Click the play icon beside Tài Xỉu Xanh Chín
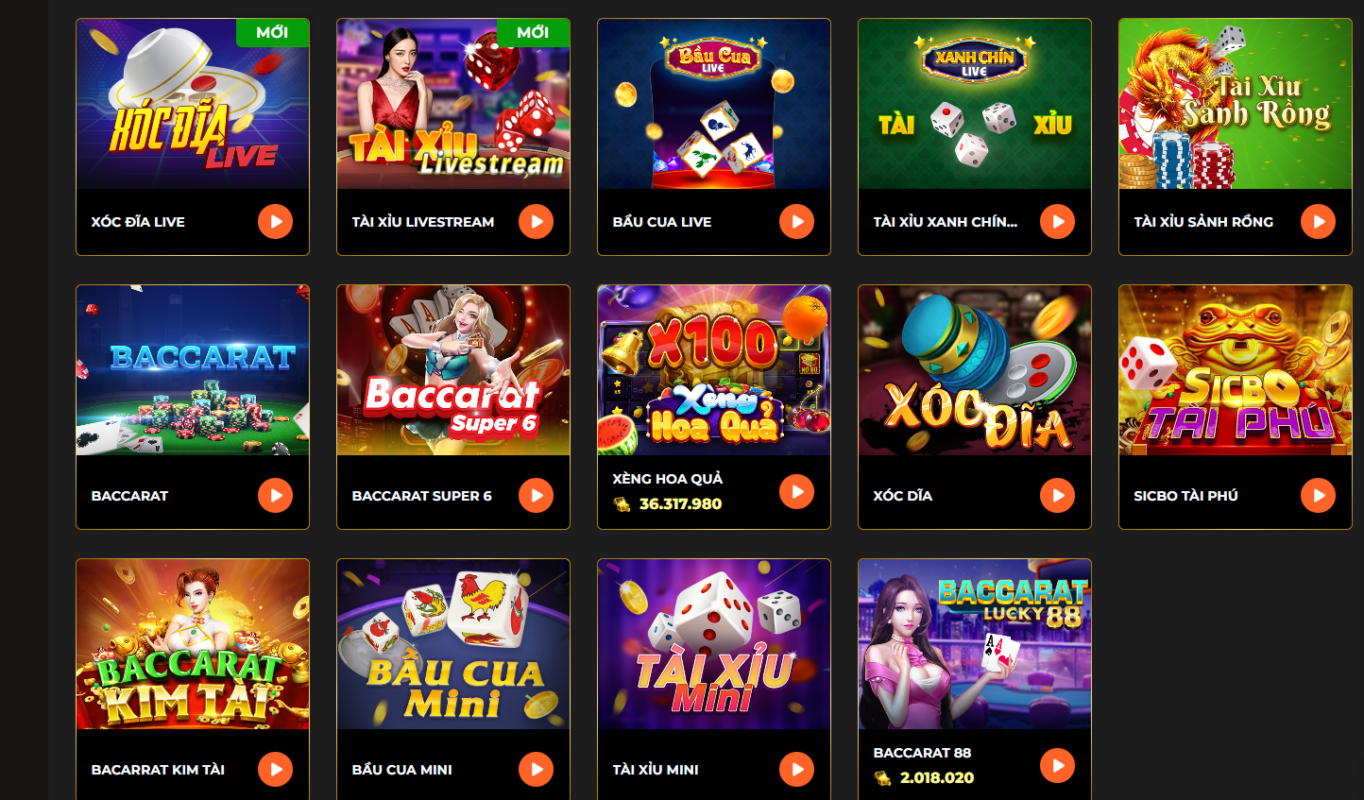The width and height of the screenshot is (1364, 800). pos(1057,221)
